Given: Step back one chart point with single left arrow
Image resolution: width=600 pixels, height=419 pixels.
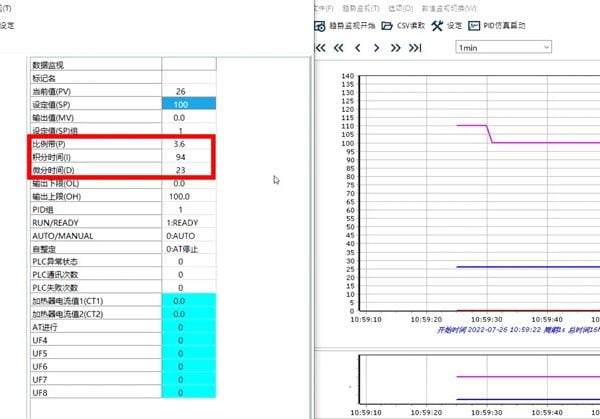Looking at the screenshot, I should [358, 47].
